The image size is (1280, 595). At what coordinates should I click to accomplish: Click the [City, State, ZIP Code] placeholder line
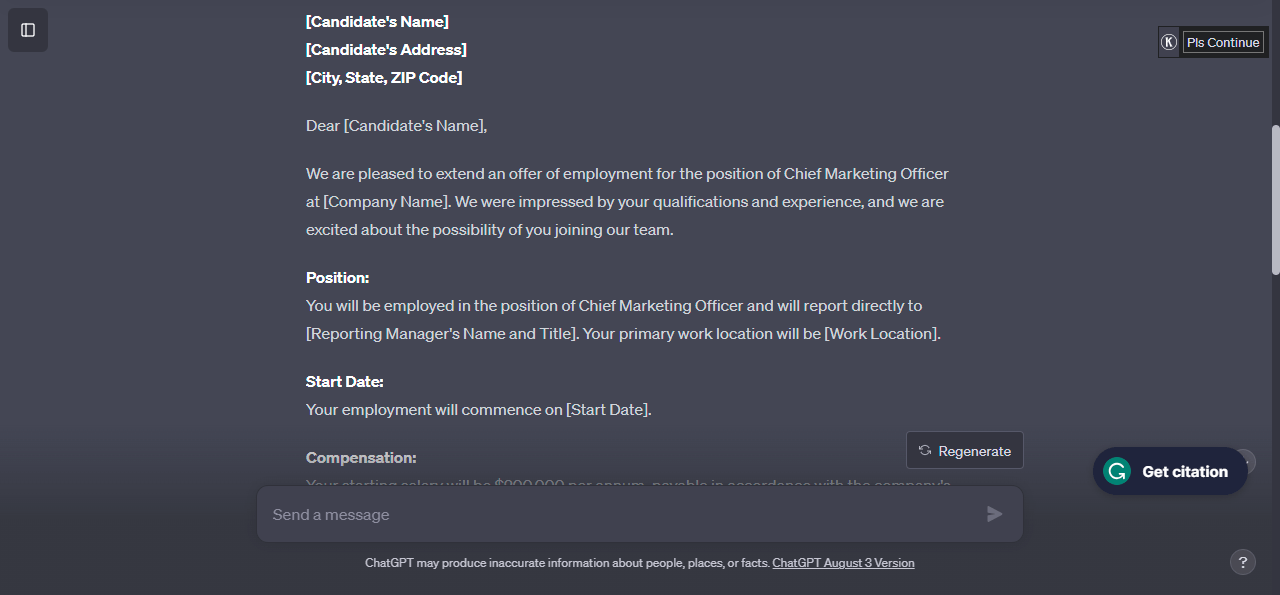tap(384, 78)
